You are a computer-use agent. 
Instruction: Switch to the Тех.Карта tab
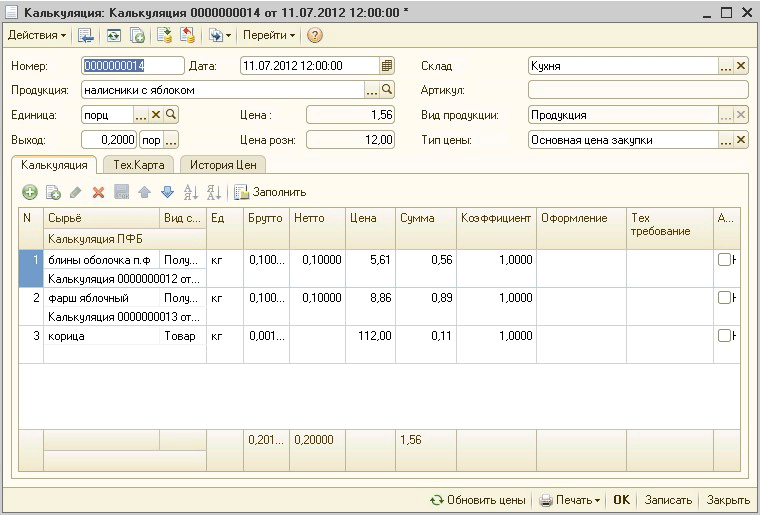click(137, 164)
